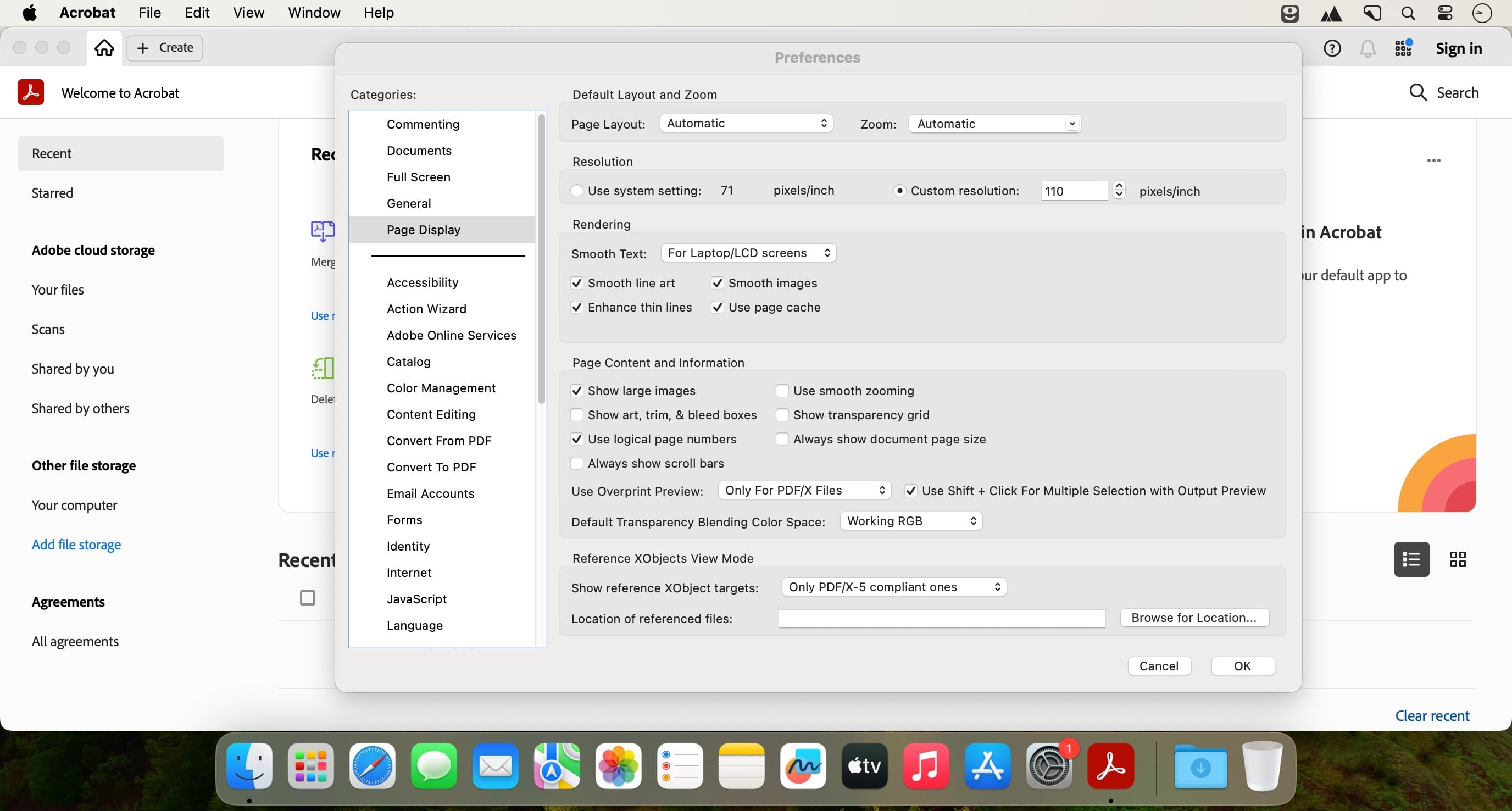Screen dimensions: 1512x811
Task: Open System Settings from the Dock
Action: [x=1049, y=766]
